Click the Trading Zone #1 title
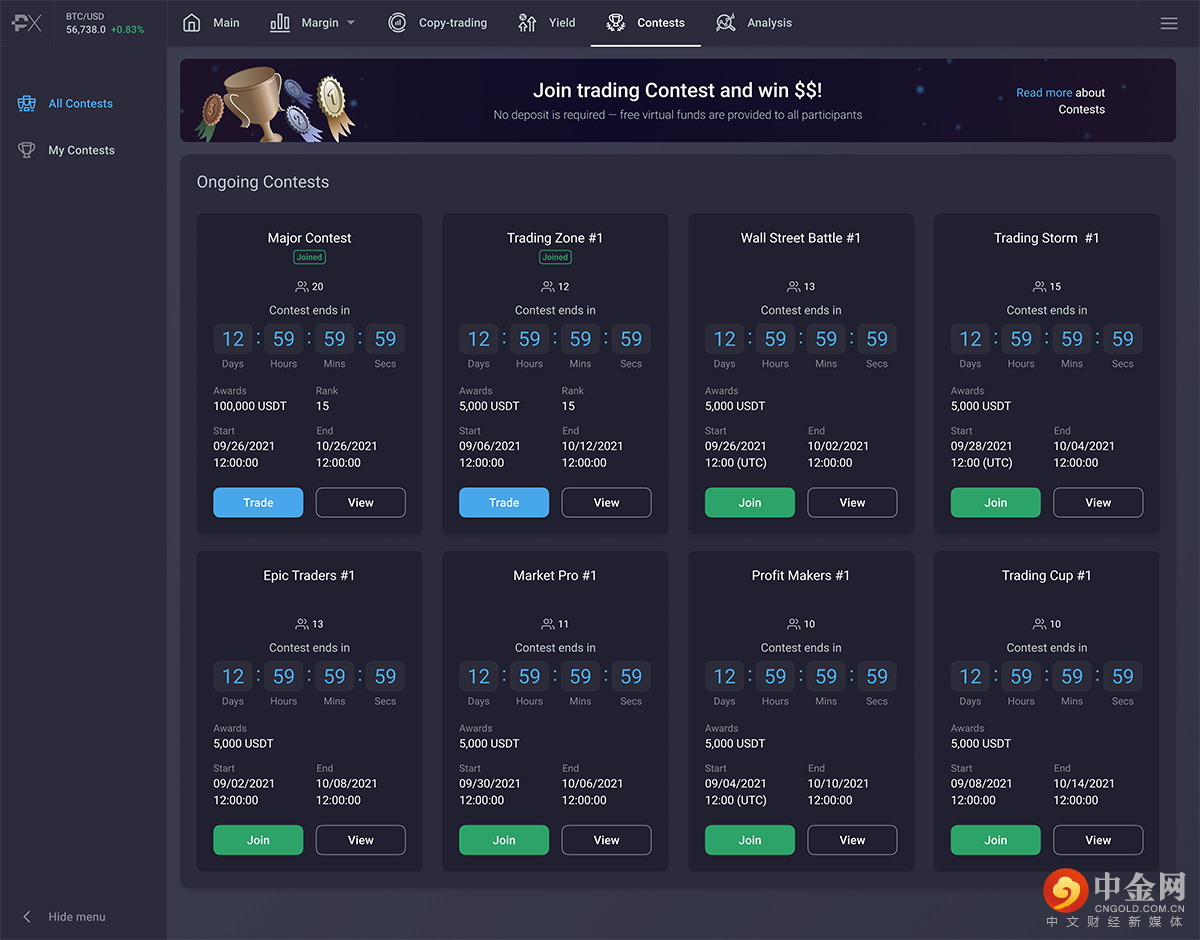 (x=555, y=238)
